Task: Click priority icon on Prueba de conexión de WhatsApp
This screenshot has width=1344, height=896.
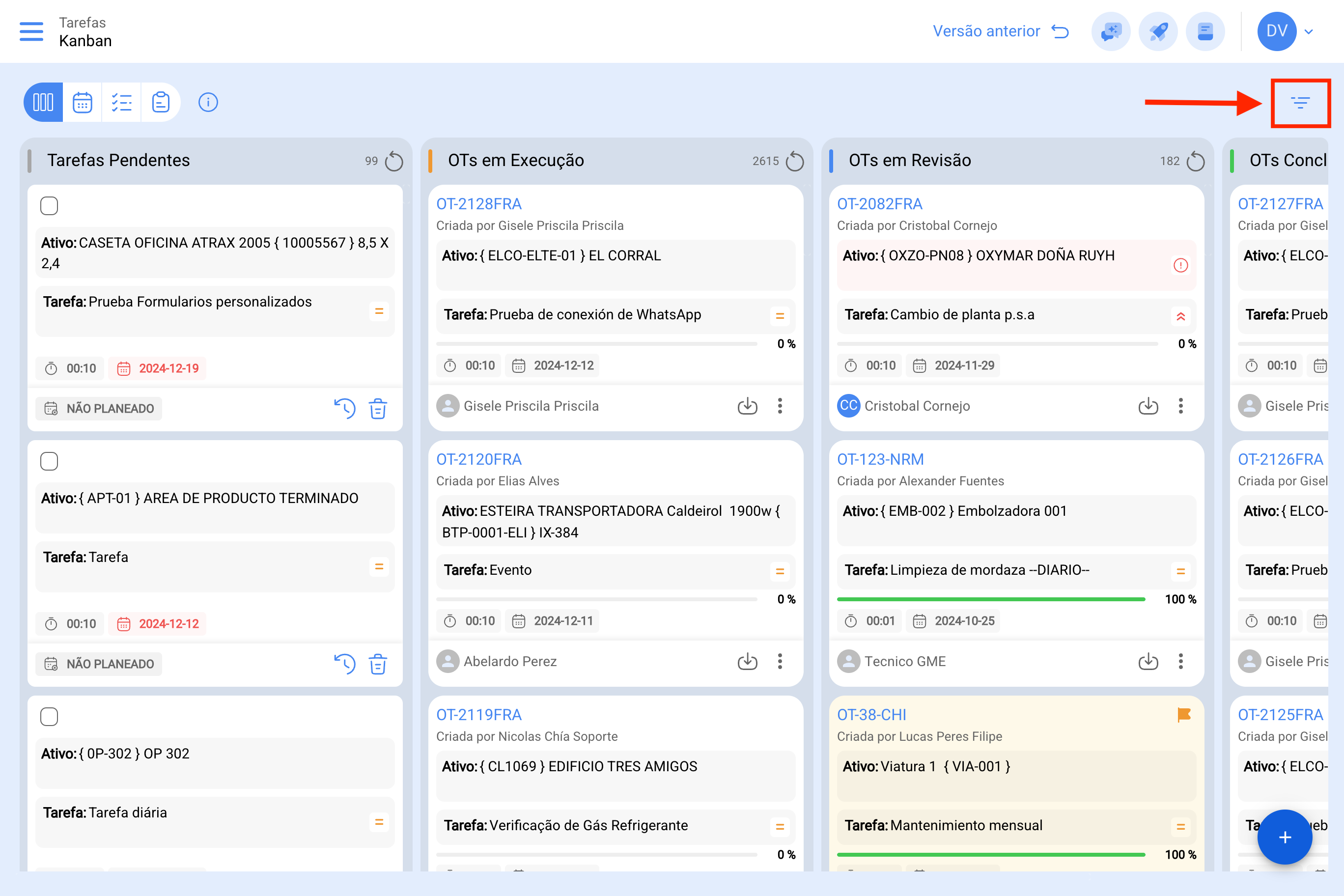Action: click(x=780, y=316)
